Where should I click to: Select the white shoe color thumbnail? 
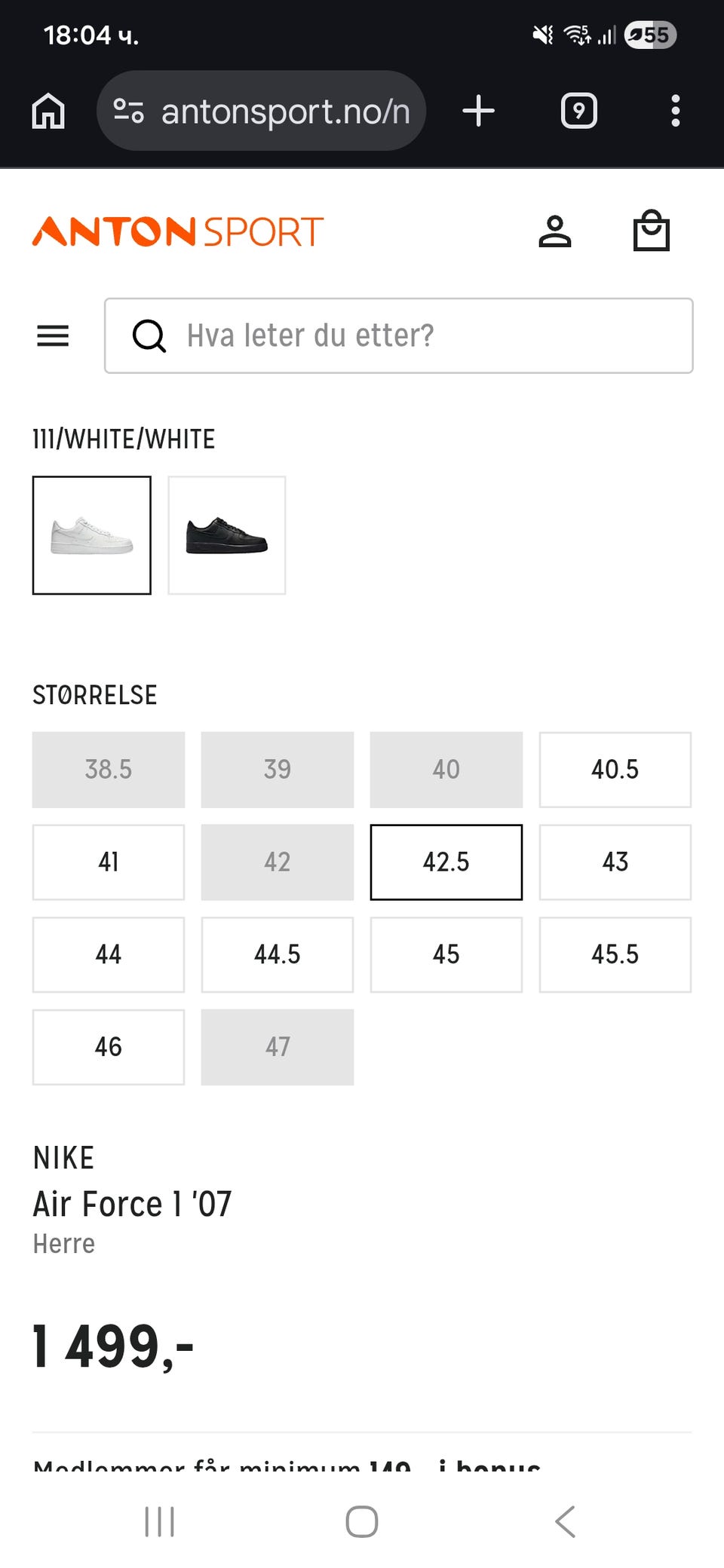coord(92,535)
